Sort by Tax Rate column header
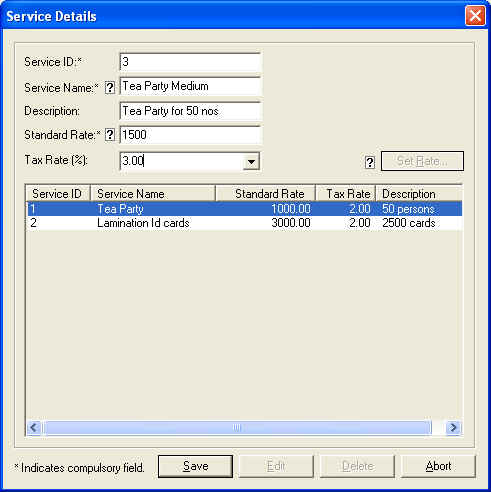Image resolution: width=491 pixels, height=492 pixels. 346,194
